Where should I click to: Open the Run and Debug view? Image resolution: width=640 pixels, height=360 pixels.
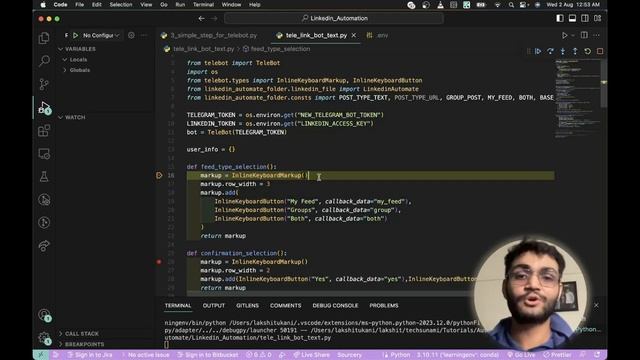[44, 108]
